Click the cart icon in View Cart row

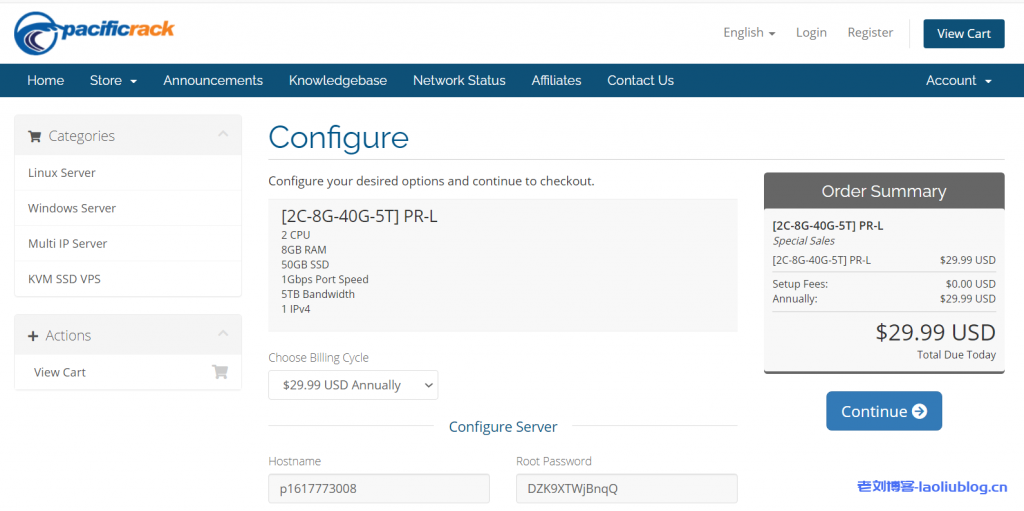[x=220, y=372]
